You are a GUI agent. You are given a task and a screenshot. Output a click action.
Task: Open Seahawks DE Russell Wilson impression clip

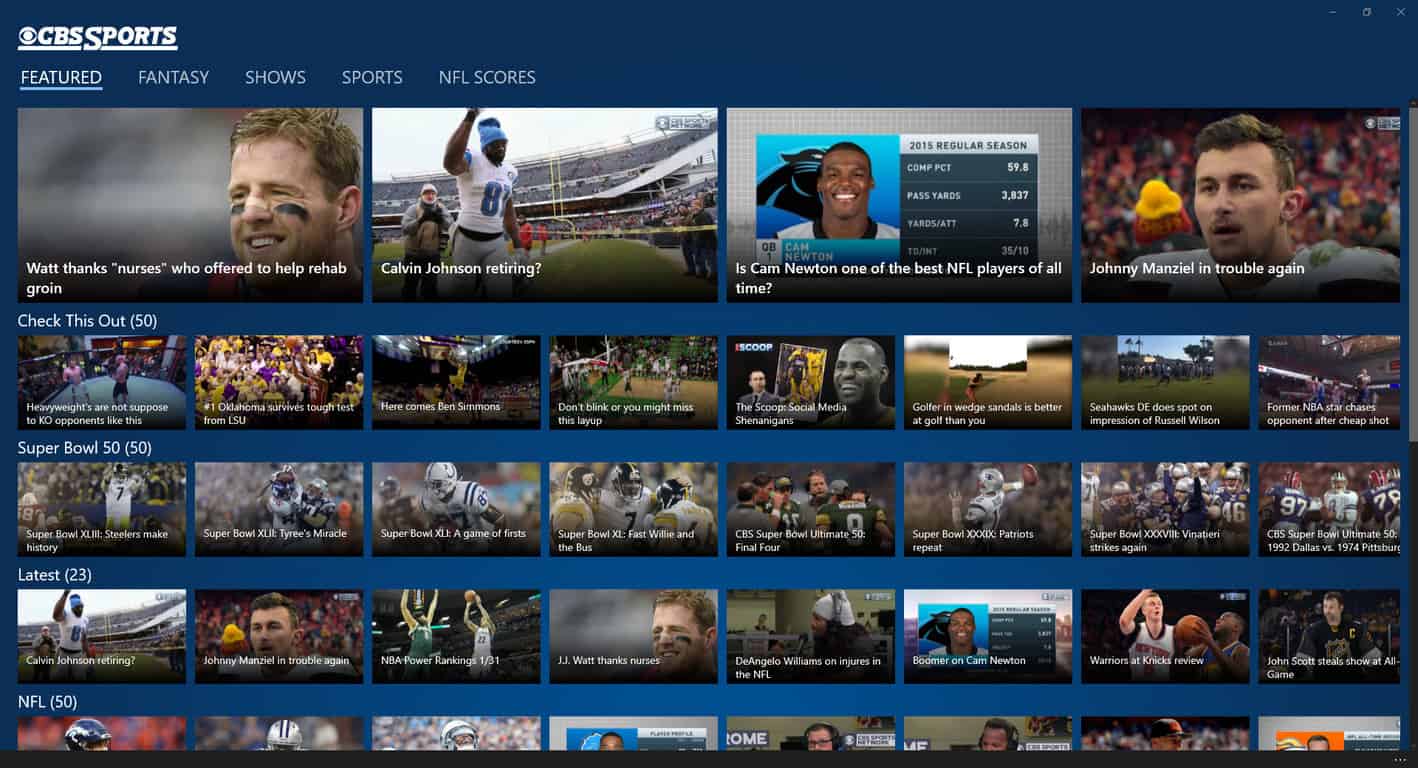coord(1165,382)
